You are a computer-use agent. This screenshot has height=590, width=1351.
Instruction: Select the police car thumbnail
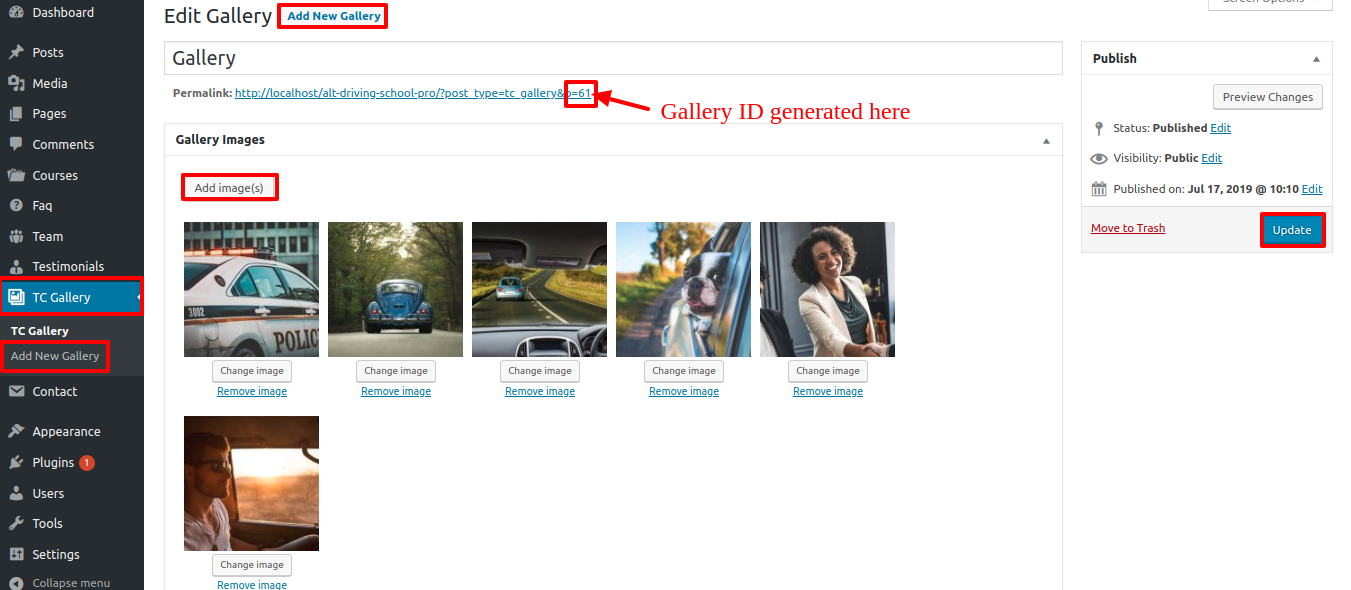(x=251, y=289)
